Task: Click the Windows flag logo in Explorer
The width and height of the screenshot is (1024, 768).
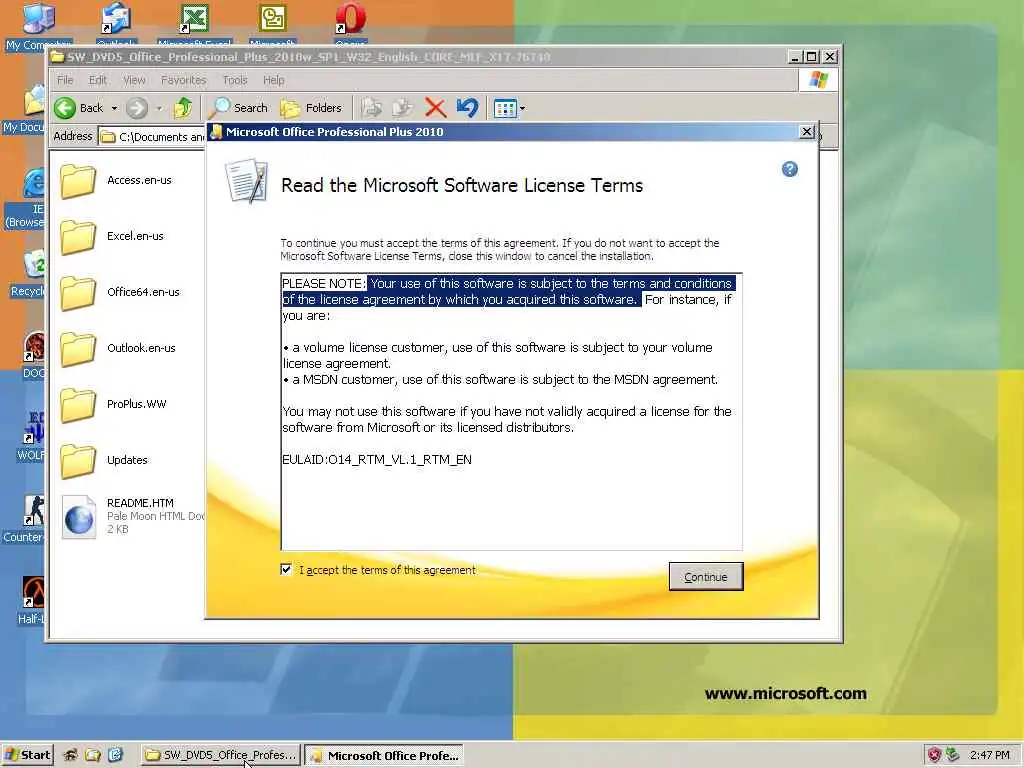Action: (818, 80)
